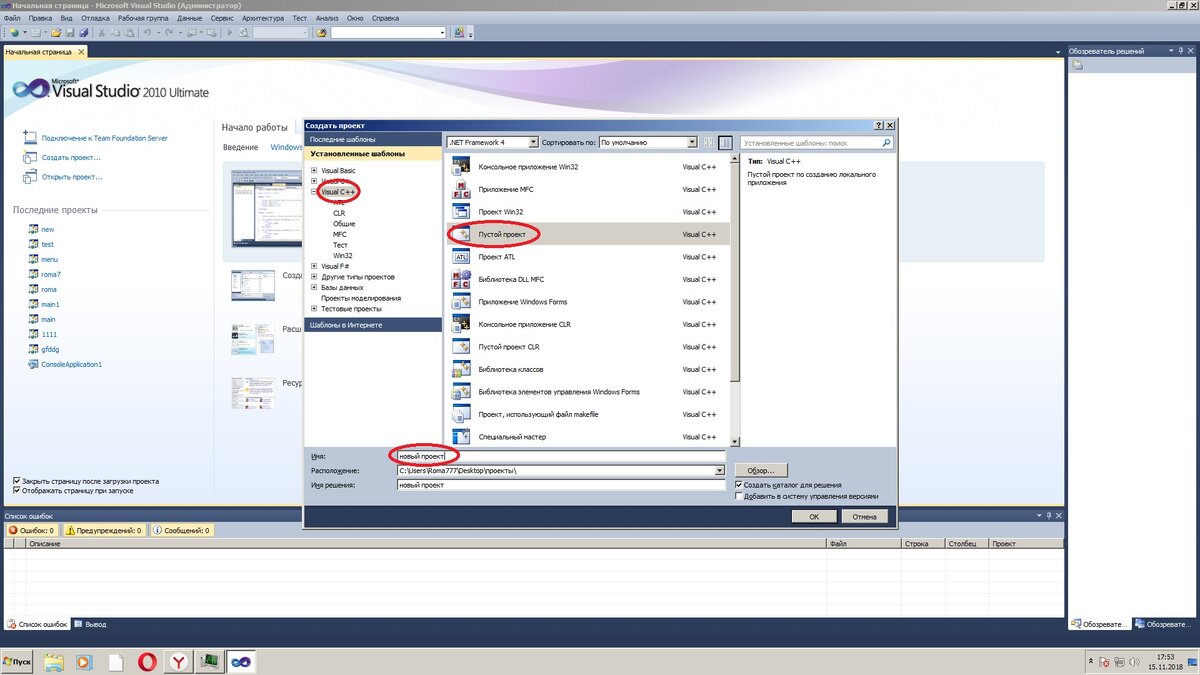Click the OK button

click(814, 517)
